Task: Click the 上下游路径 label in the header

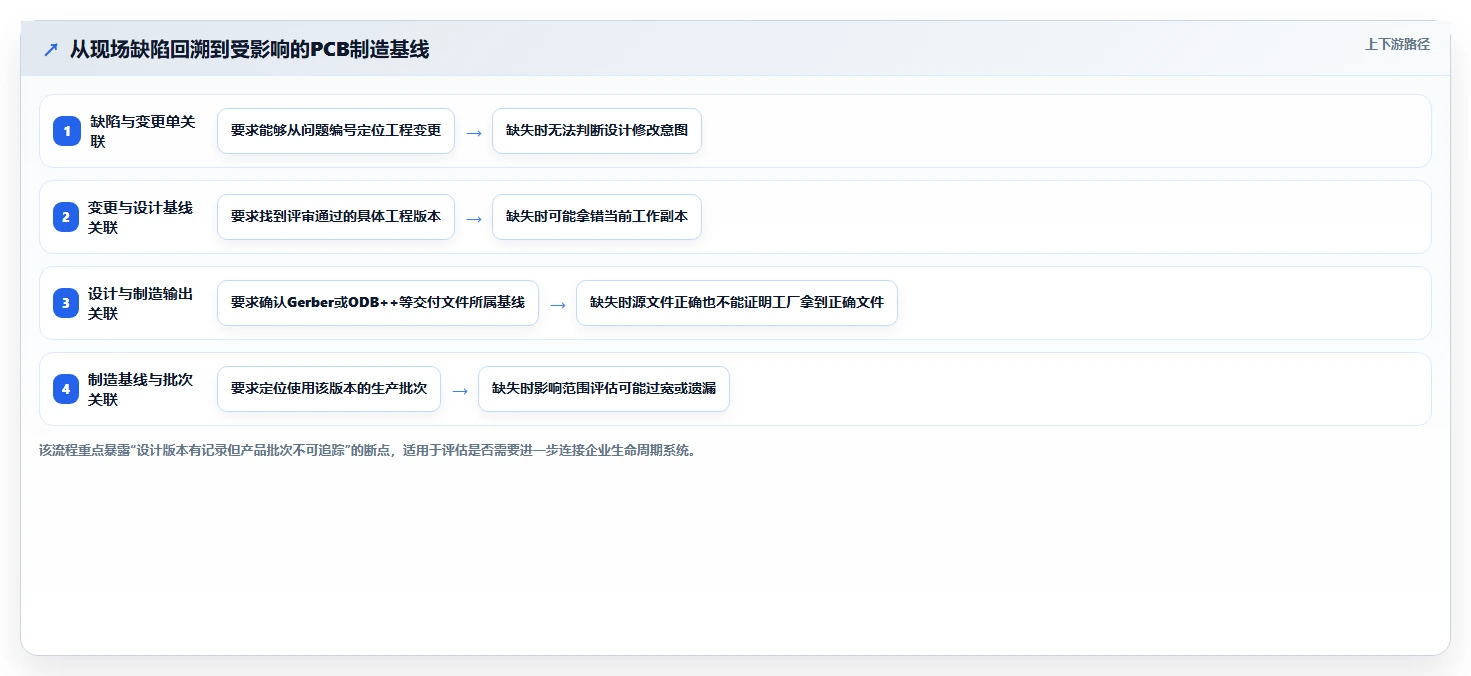Action: pyautogui.click(x=1397, y=44)
